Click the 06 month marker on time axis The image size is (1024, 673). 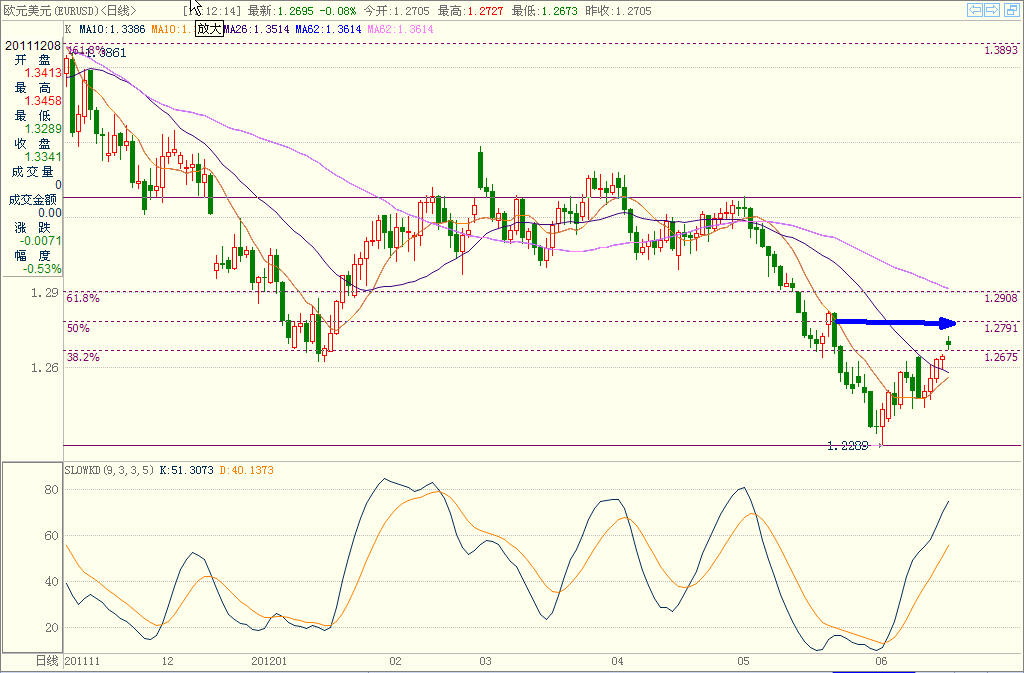click(882, 661)
